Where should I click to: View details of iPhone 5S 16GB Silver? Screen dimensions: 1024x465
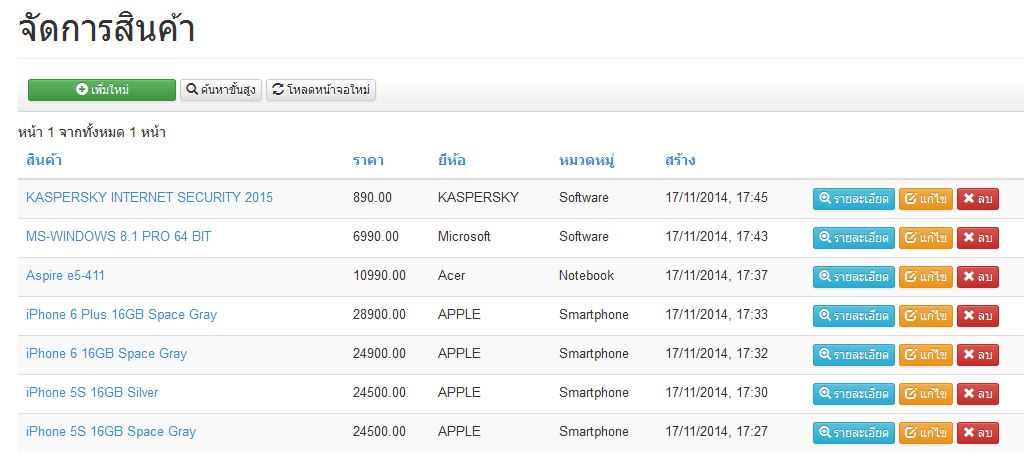pos(854,394)
